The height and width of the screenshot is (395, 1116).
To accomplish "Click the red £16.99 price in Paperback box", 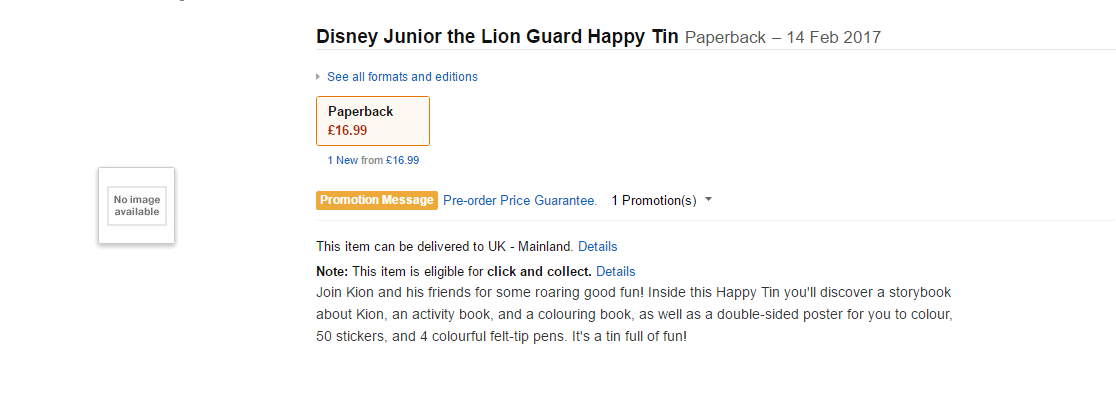I will [347, 131].
